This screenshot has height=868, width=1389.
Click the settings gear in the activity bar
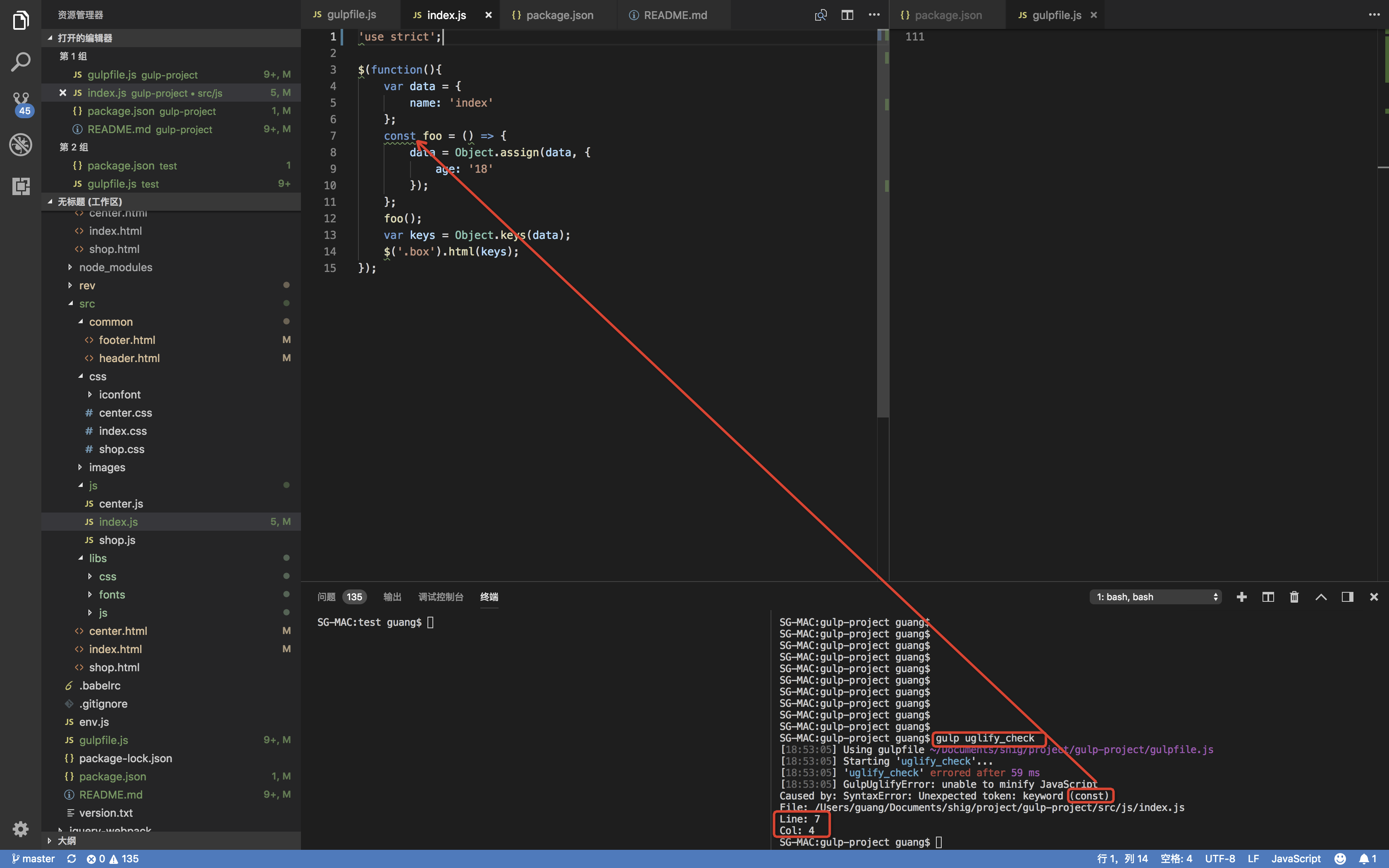[21, 829]
